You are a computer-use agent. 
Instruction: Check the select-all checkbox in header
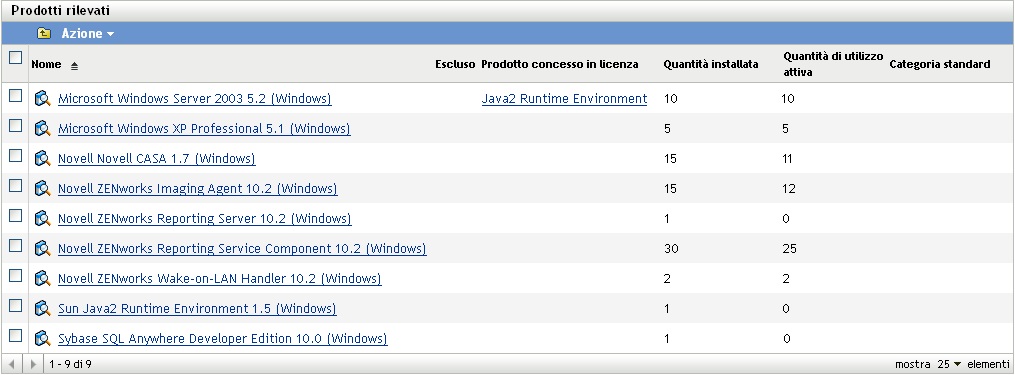click(x=16, y=58)
